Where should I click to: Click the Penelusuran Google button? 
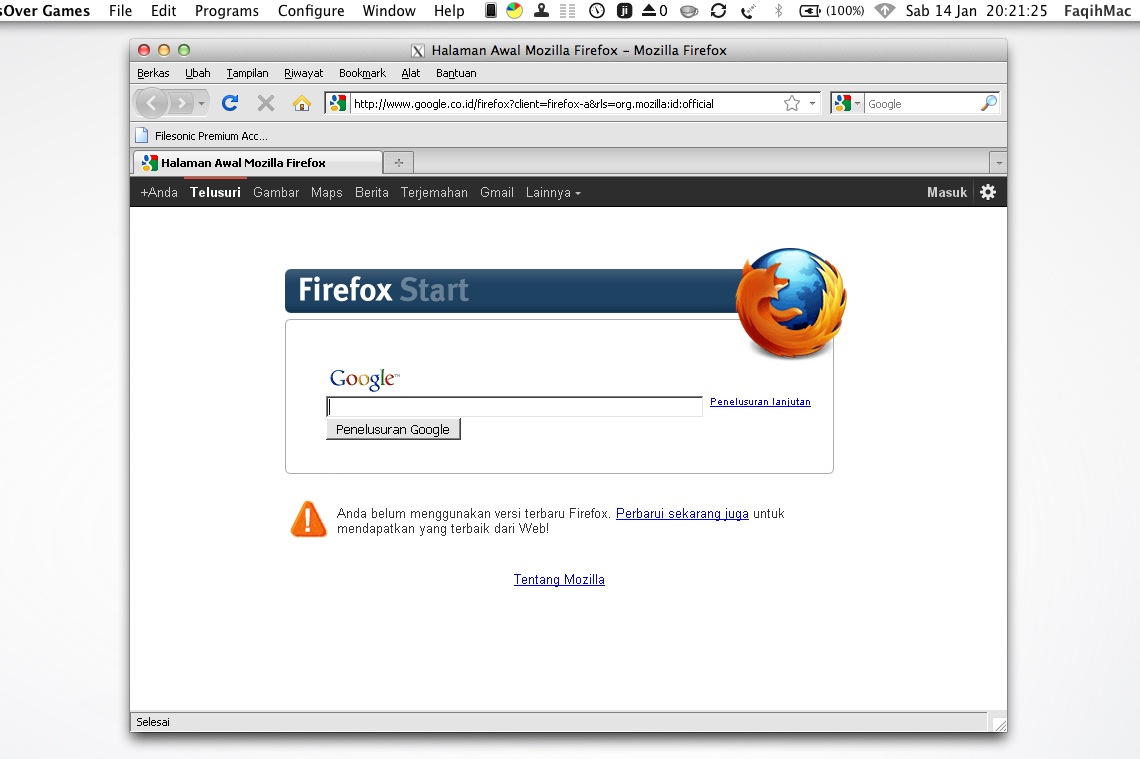click(x=393, y=430)
